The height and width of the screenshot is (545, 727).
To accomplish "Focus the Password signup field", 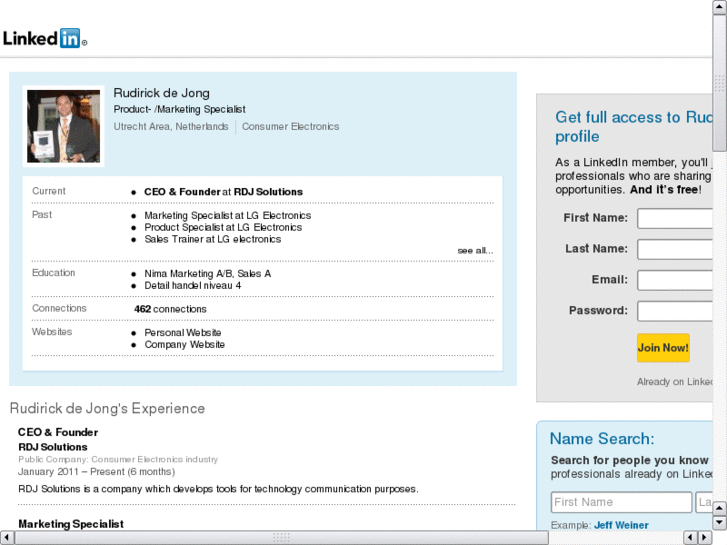I will 675,311.
